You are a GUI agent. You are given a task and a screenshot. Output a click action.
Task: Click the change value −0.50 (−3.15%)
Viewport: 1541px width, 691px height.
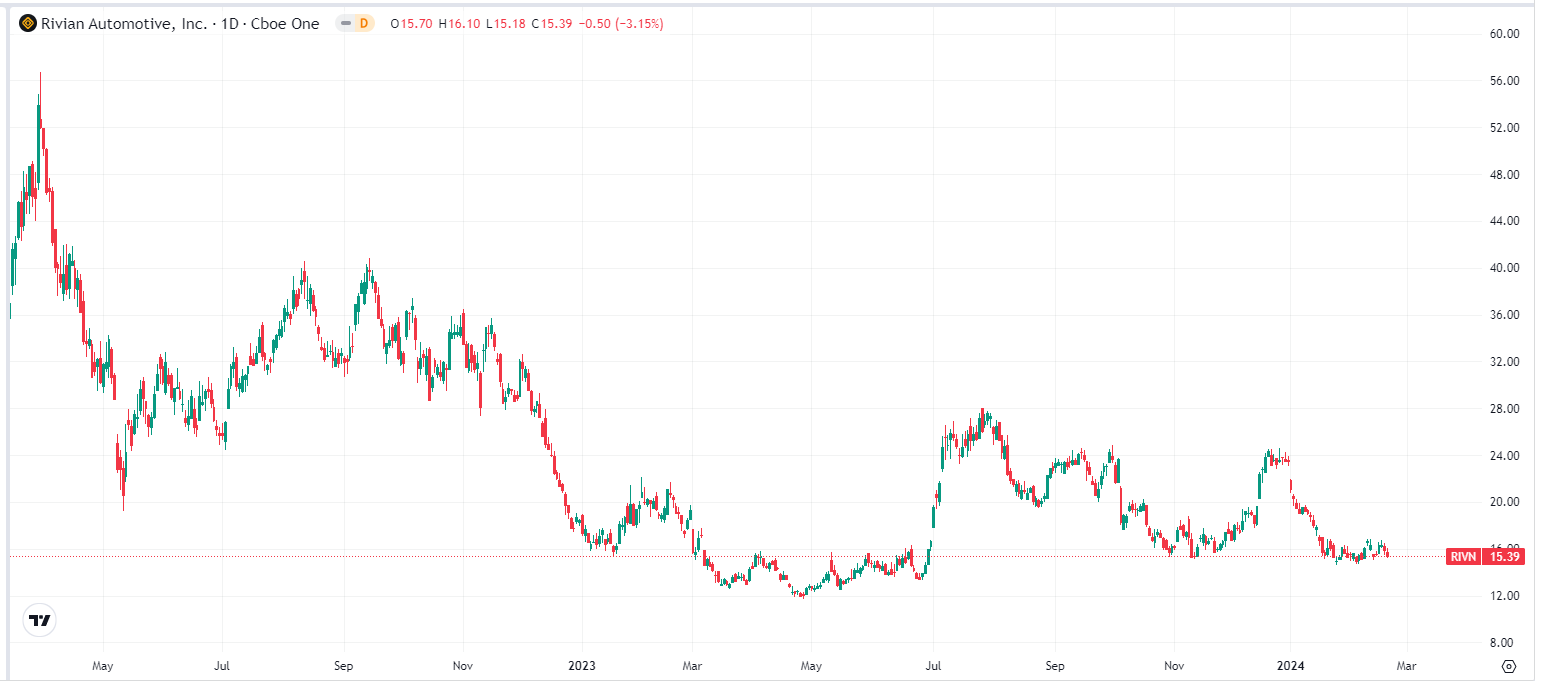620,23
